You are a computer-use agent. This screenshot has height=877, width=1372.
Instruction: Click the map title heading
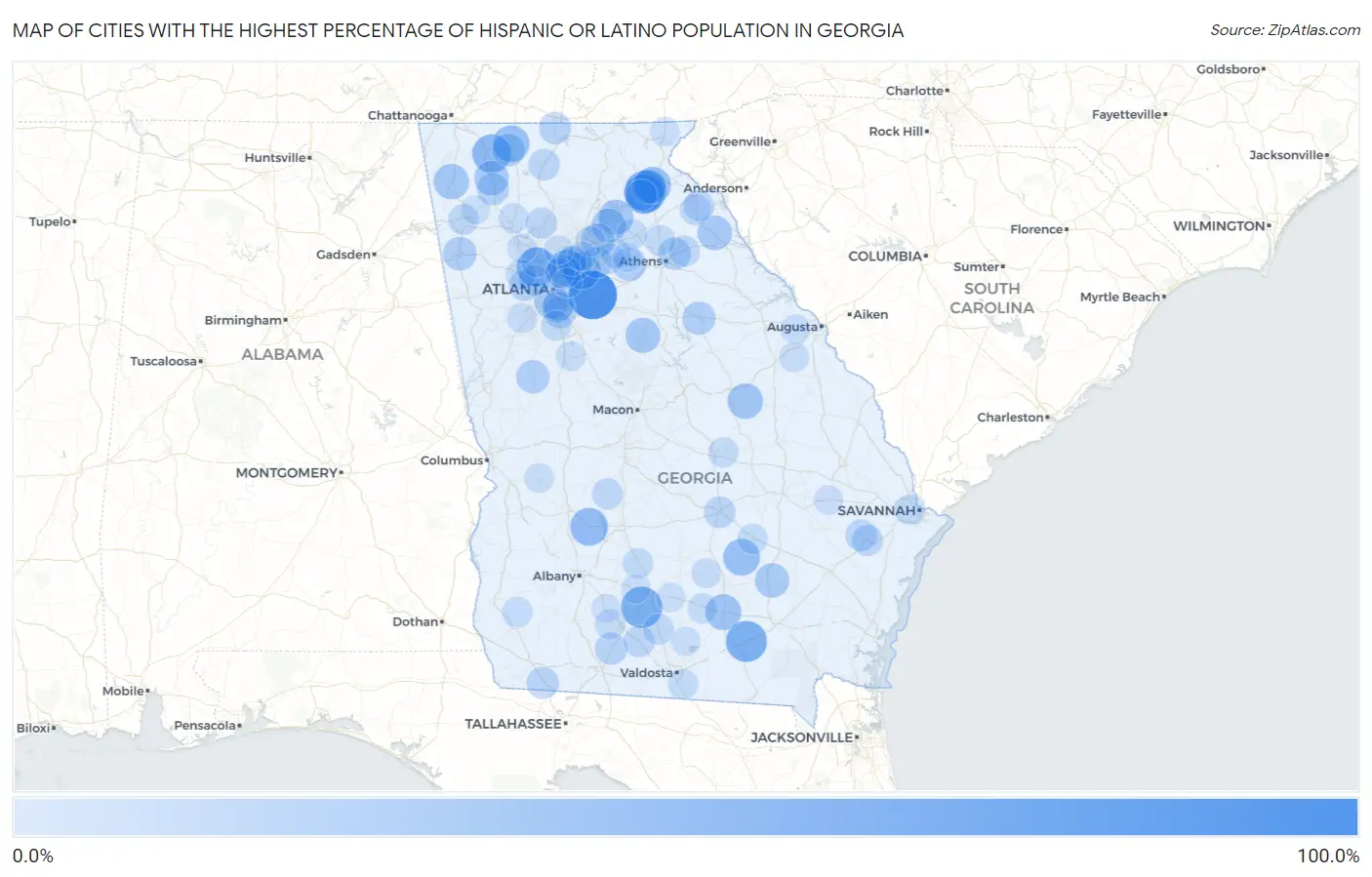[458, 30]
